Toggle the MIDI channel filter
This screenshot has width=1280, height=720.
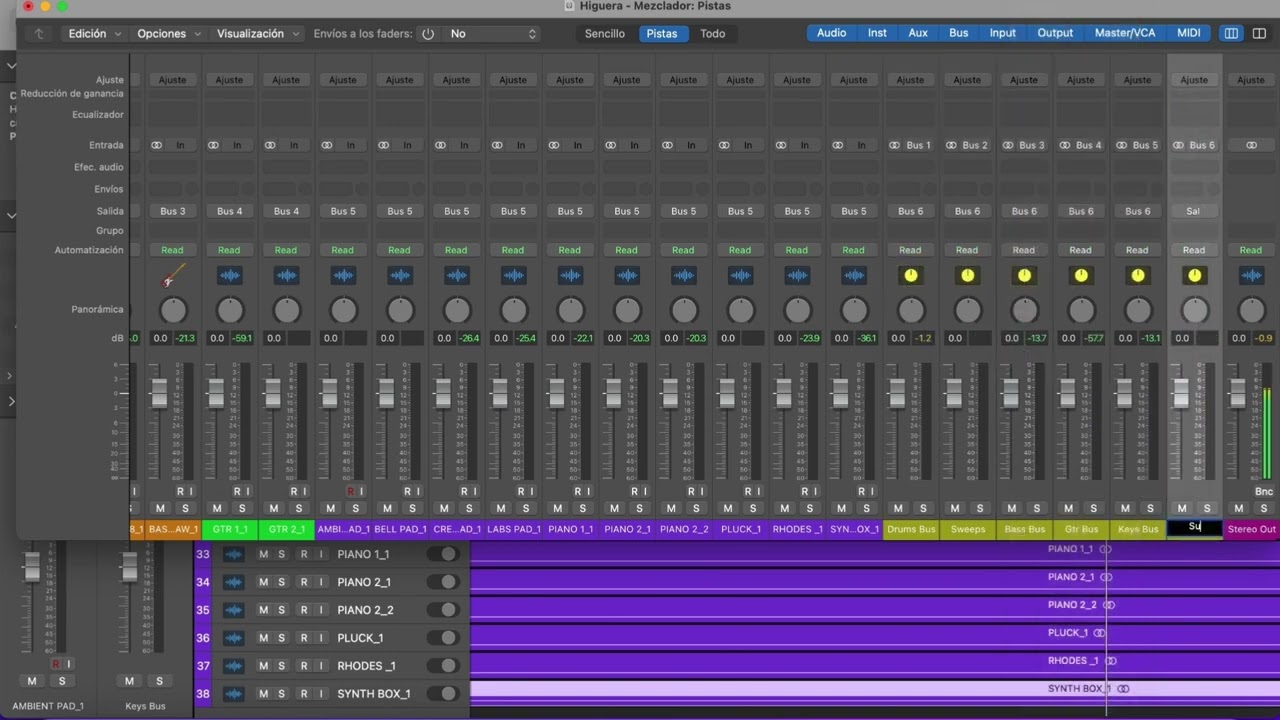[1189, 33]
